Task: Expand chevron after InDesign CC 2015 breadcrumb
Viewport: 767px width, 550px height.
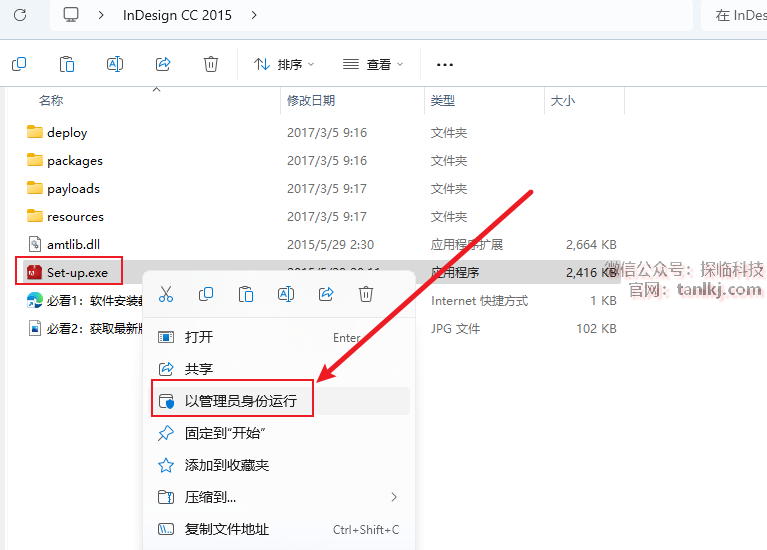Action: 254,15
